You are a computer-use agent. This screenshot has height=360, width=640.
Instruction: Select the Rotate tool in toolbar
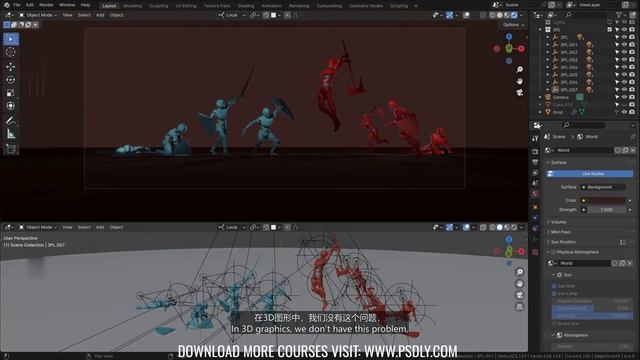click(11, 80)
